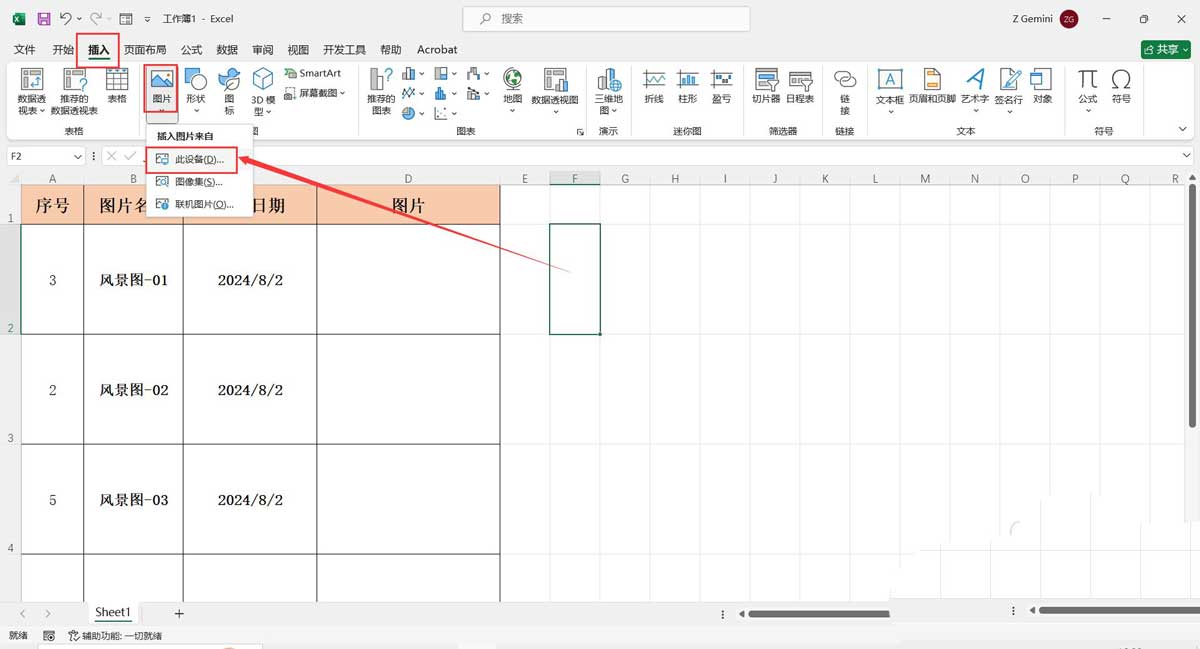The height and width of the screenshot is (649, 1200).
Task: Open the 三维地图 3D map button
Action: tap(608, 90)
